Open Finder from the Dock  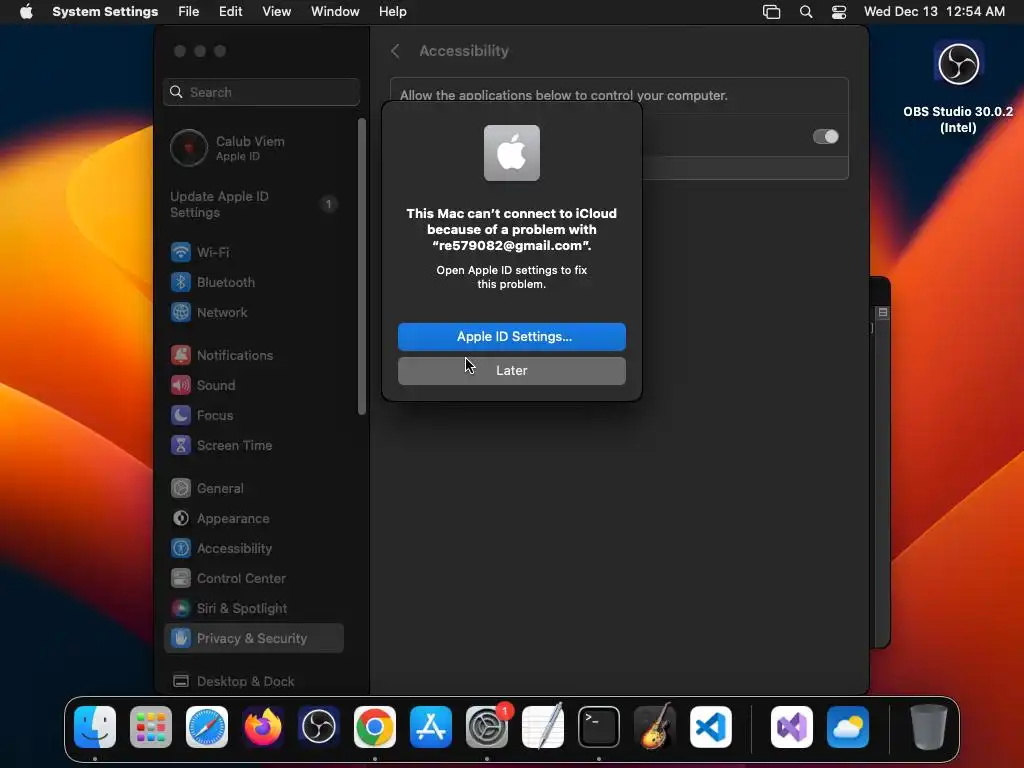point(95,727)
